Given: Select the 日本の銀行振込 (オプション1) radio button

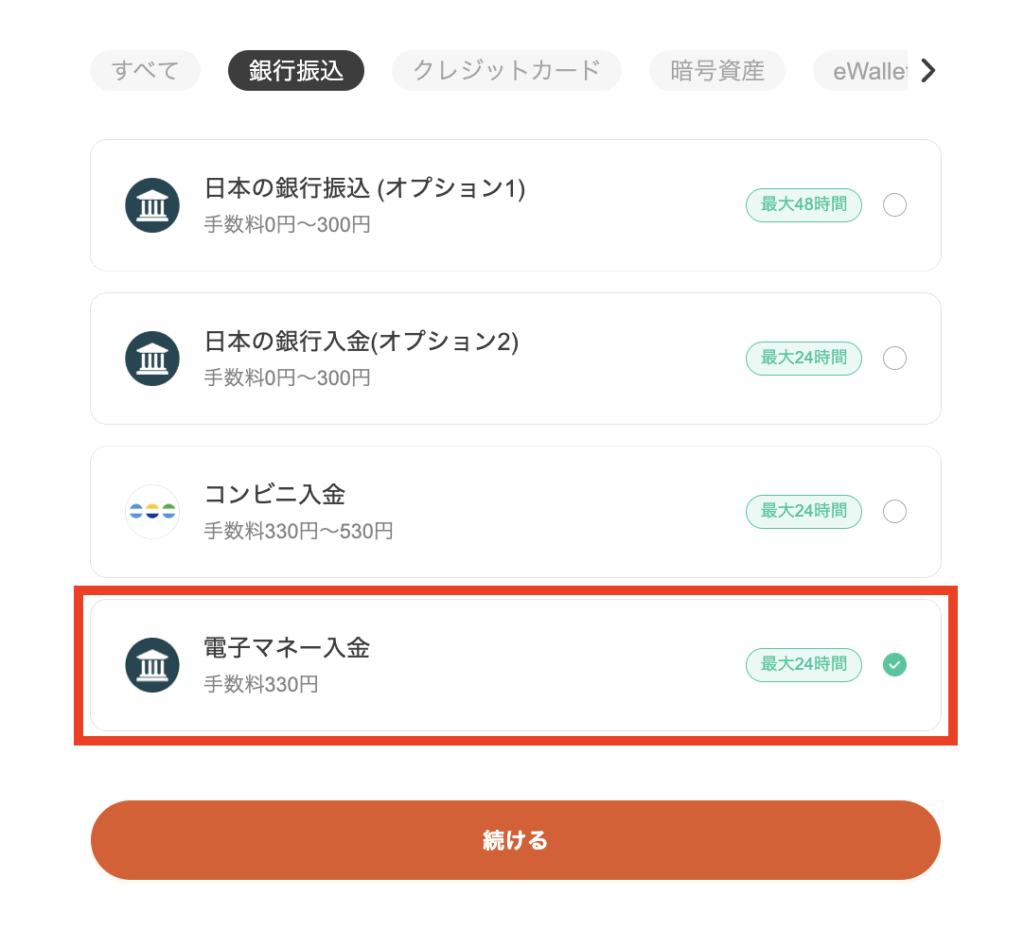Looking at the screenshot, I should [x=894, y=205].
